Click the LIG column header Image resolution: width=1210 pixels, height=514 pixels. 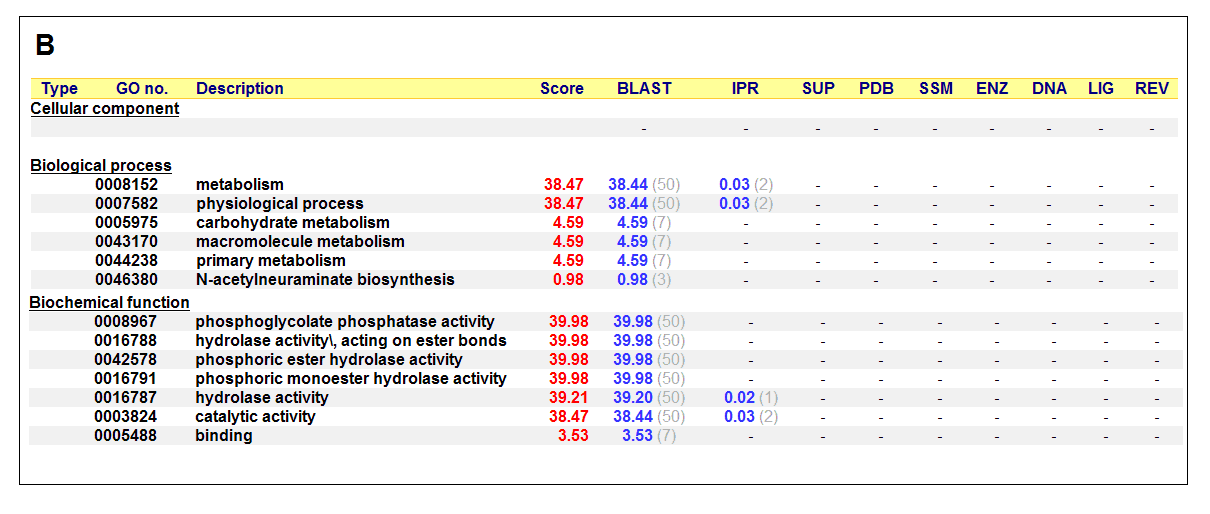1101,88
